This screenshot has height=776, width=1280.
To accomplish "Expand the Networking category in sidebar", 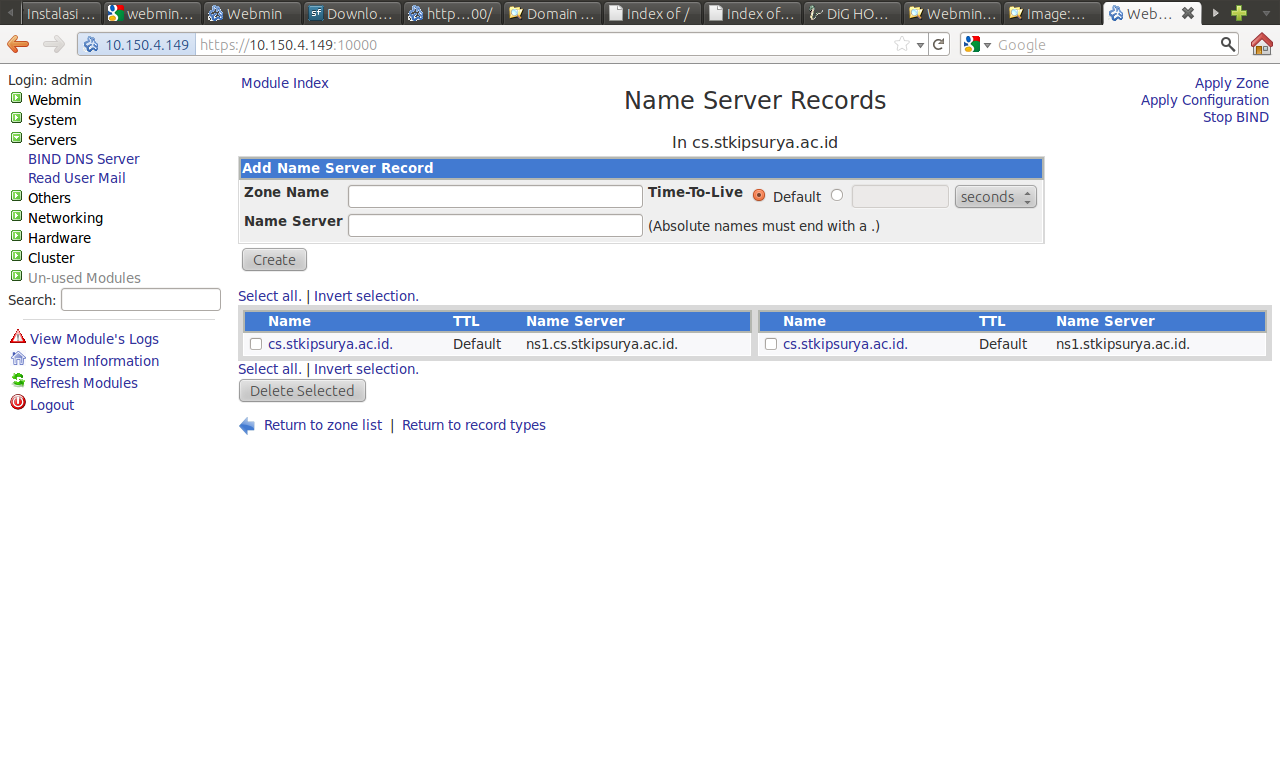I will click(x=17, y=217).
